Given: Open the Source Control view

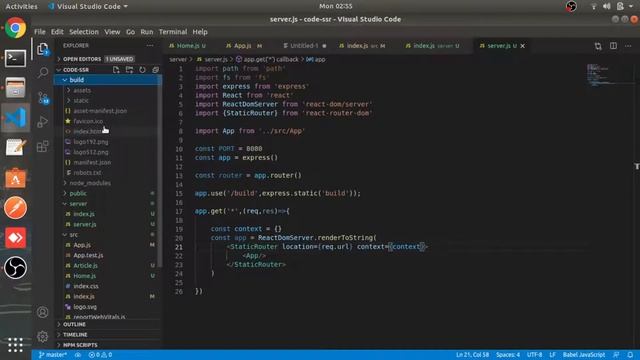Looking at the screenshot, I should [x=42, y=98].
